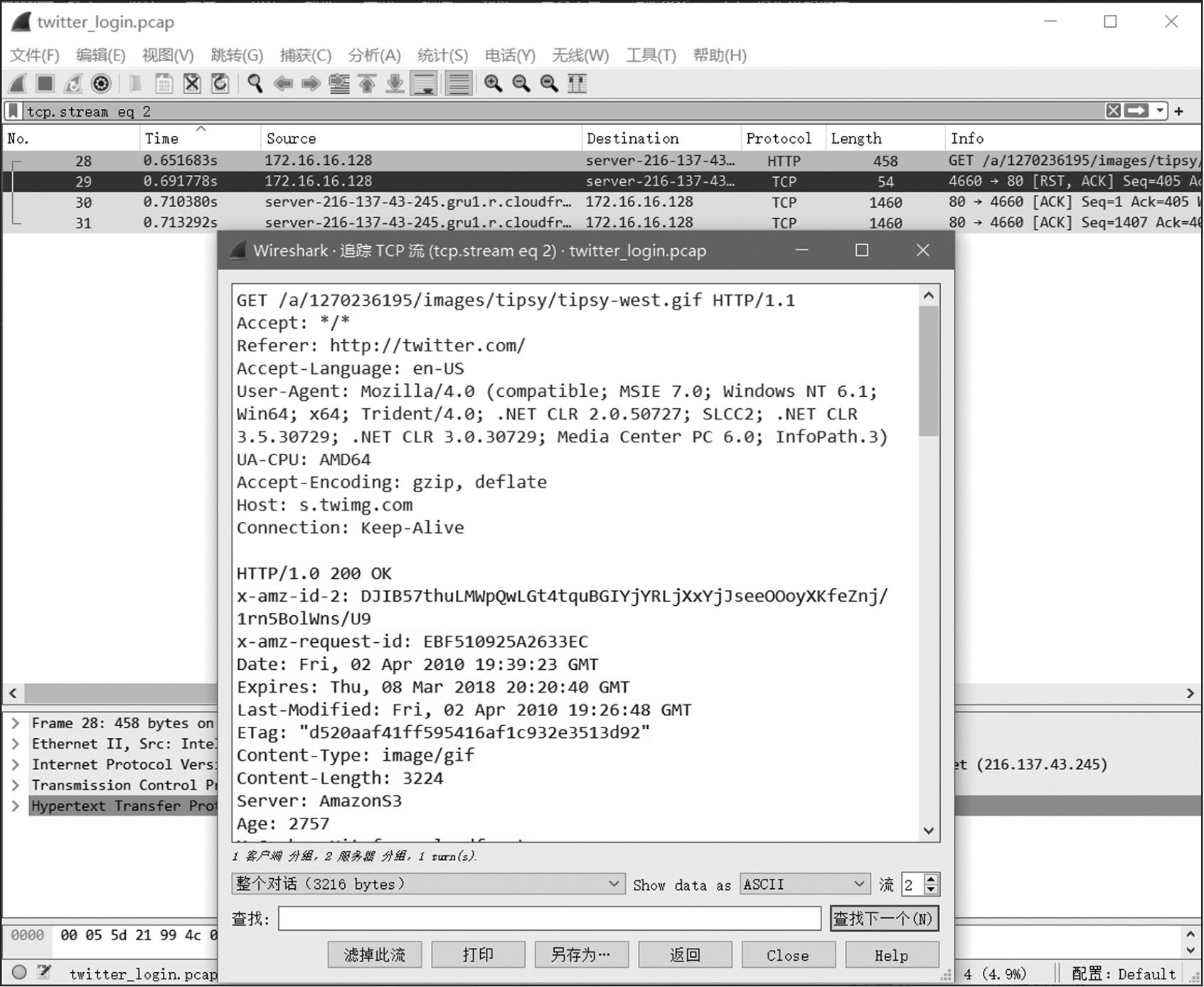Open the 统计(S) menu
Screen dimensions: 1204x987
442,55
